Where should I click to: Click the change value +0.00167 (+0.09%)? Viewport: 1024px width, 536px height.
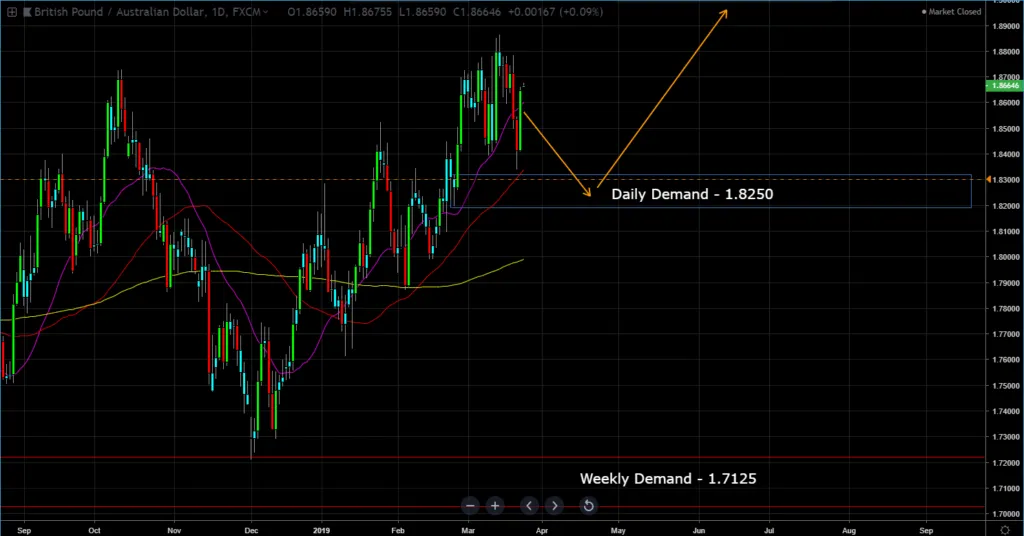pos(555,12)
